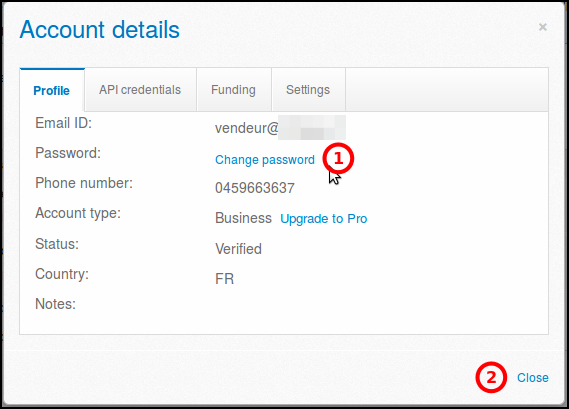Dismiss dialog with the top-right X icon
569x409 pixels.
pyautogui.click(x=543, y=27)
